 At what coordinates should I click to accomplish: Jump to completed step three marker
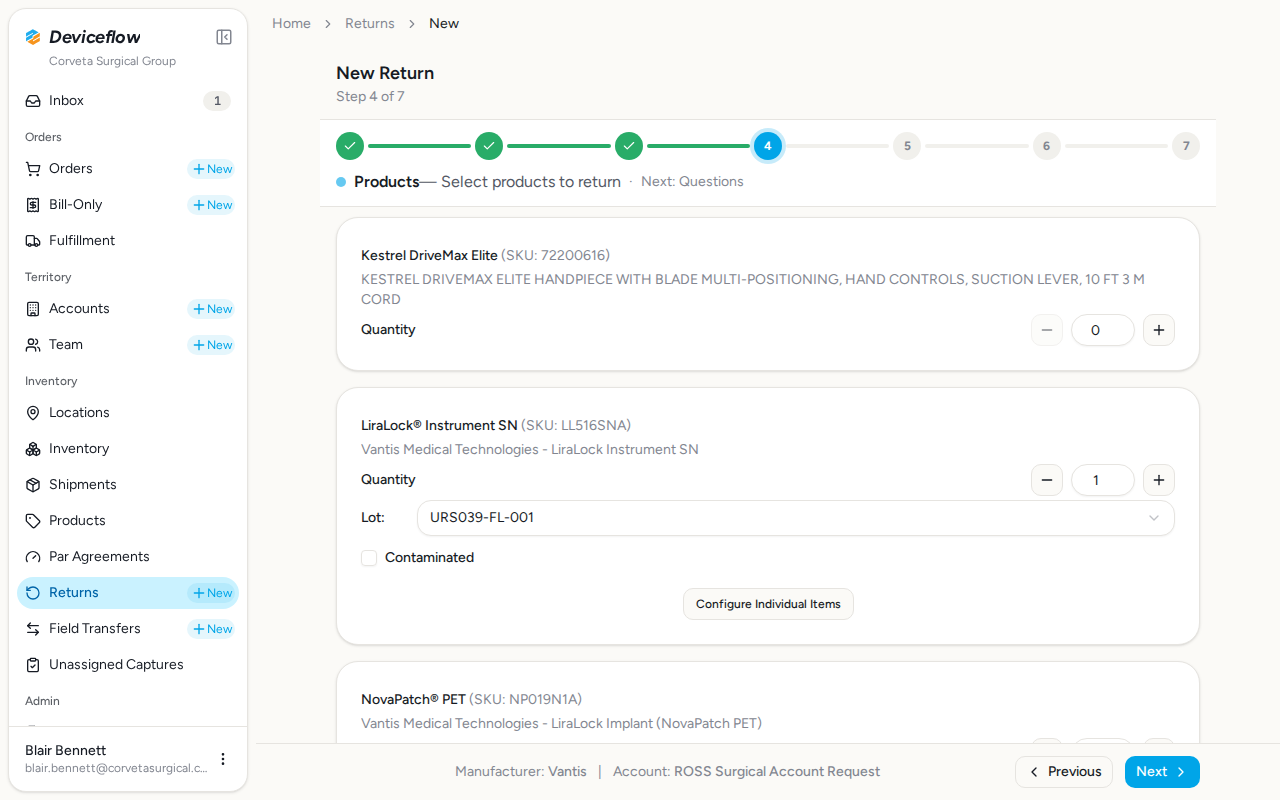click(629, 146)
